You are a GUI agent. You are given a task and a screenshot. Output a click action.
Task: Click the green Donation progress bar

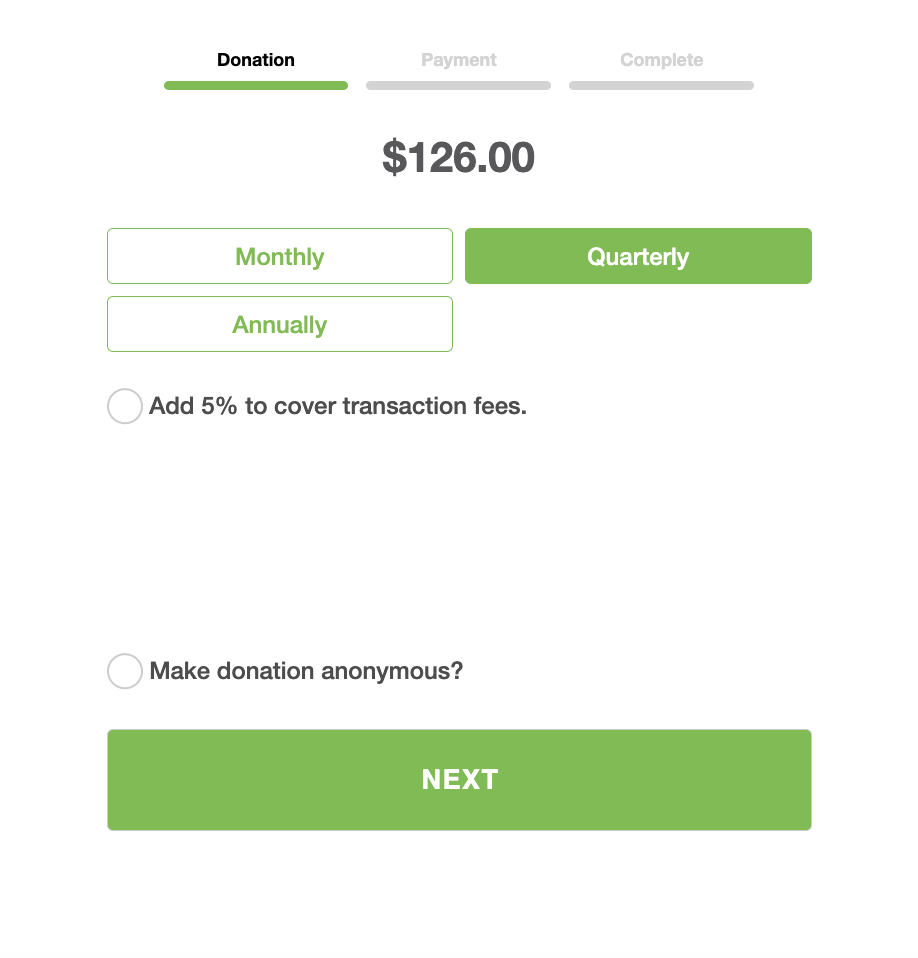(x=256, y=86)
